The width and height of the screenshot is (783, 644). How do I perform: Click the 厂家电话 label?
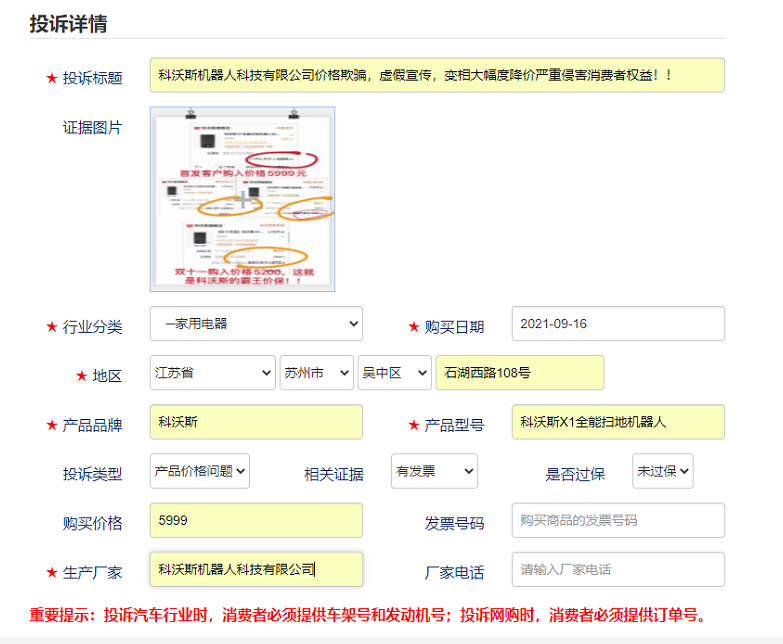click(x=454, y=573)
